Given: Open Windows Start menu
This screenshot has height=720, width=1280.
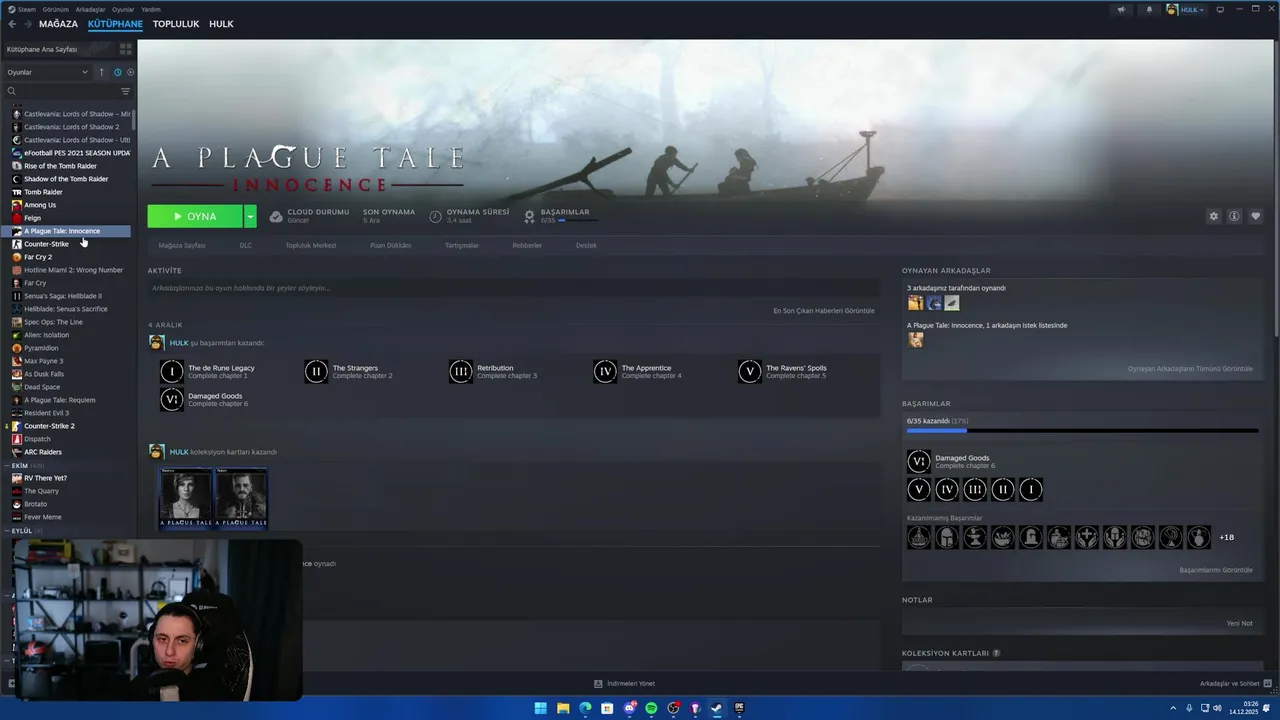Looking at the screenshot, I should click(x=541, y=708).
